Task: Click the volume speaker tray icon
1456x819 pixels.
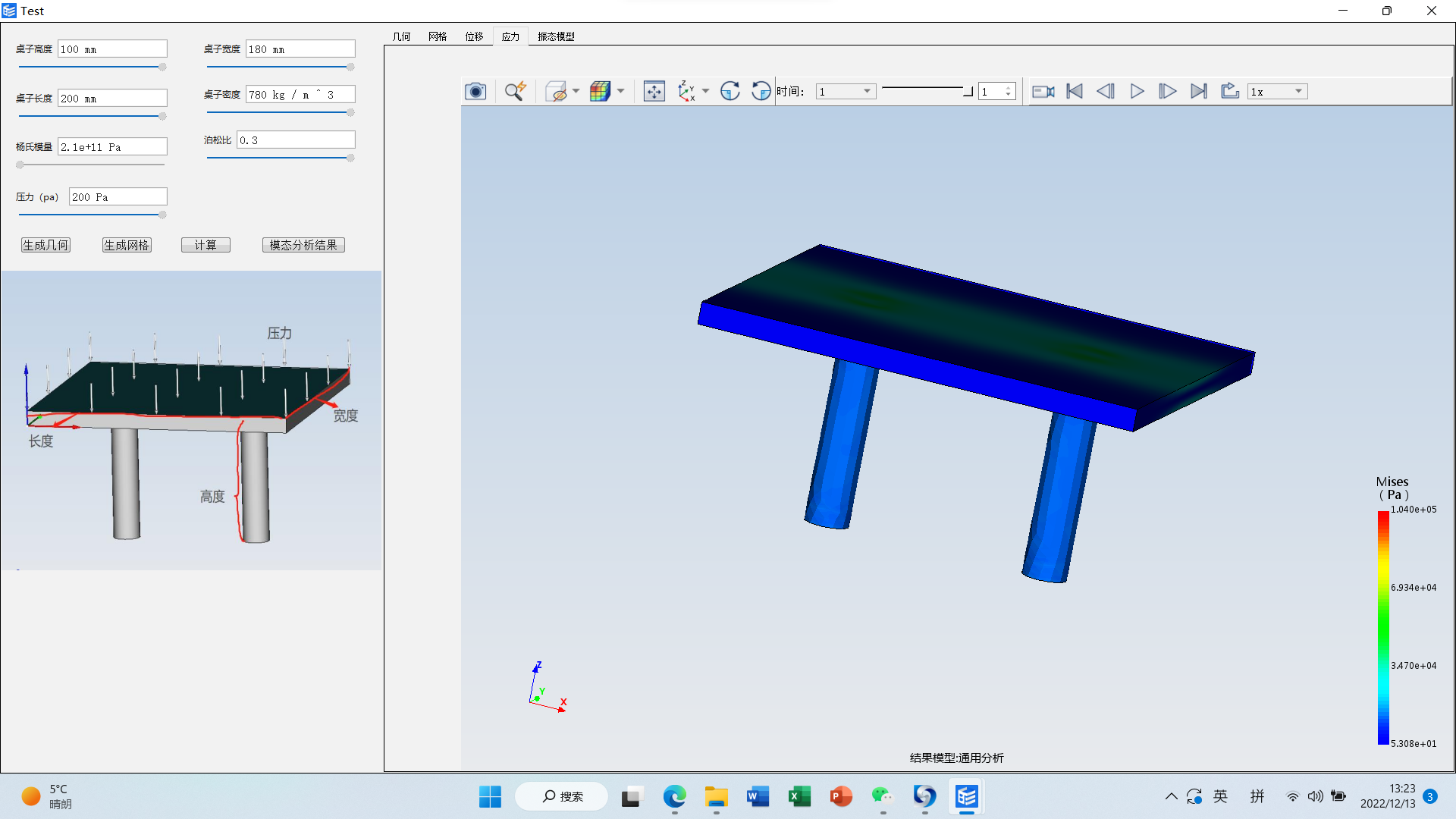Action: [x=1316, y=796]
